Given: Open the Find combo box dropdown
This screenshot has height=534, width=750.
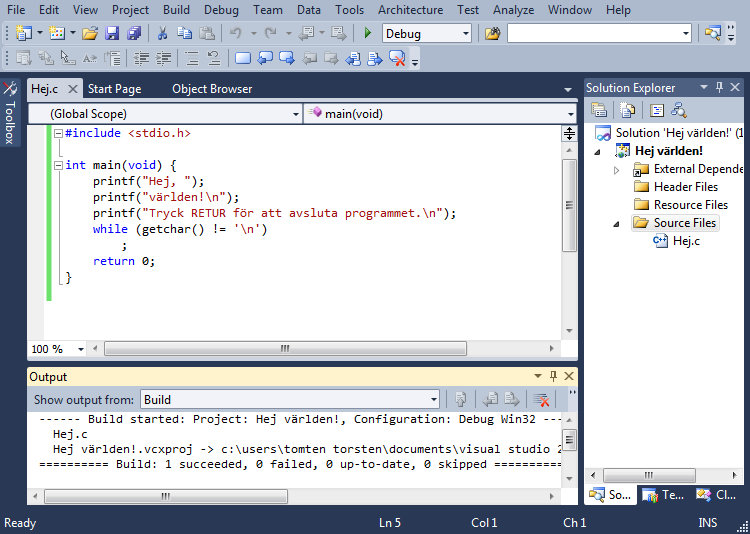Looking at the screenshot, I should [686, 33].
